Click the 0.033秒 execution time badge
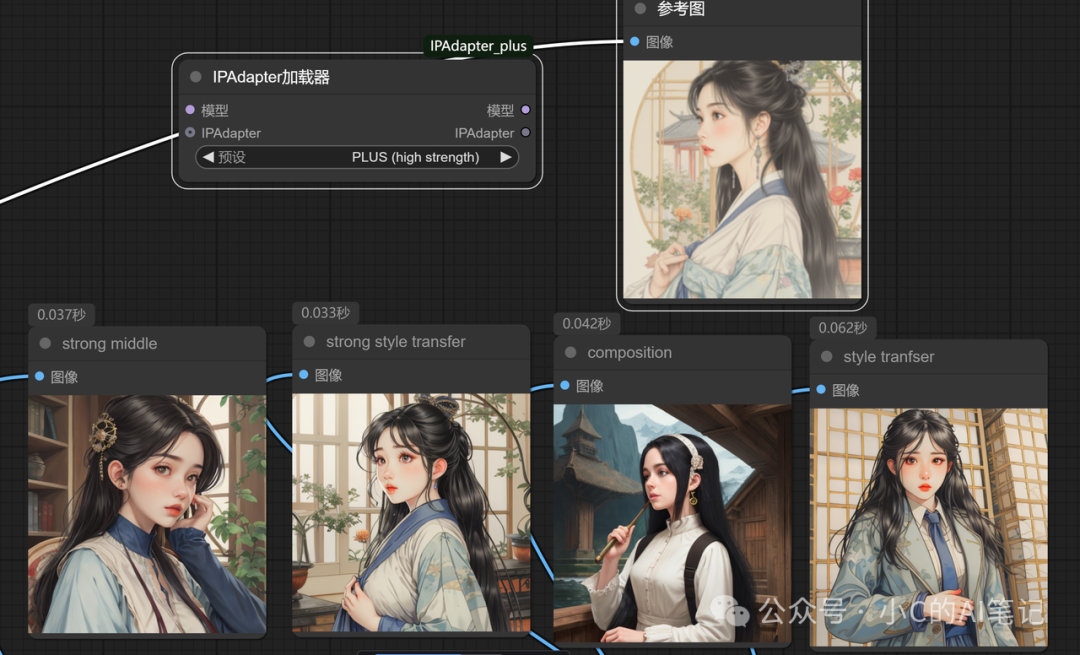The height and width of the screenshot is (655, 1080). (x=325, y=313)
